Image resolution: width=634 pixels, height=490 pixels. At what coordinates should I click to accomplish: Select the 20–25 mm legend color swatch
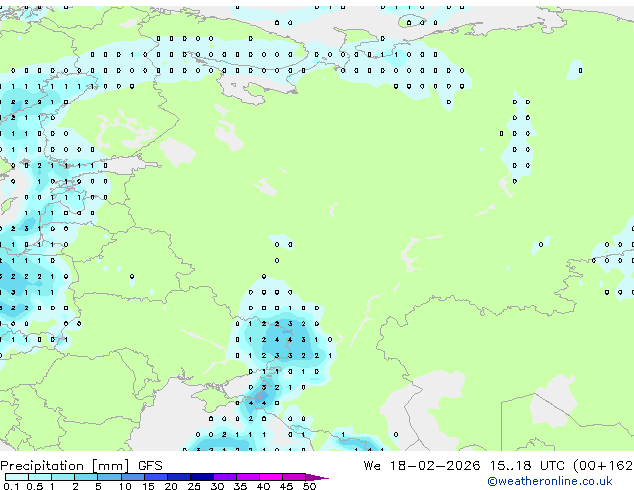click(179, 477)
